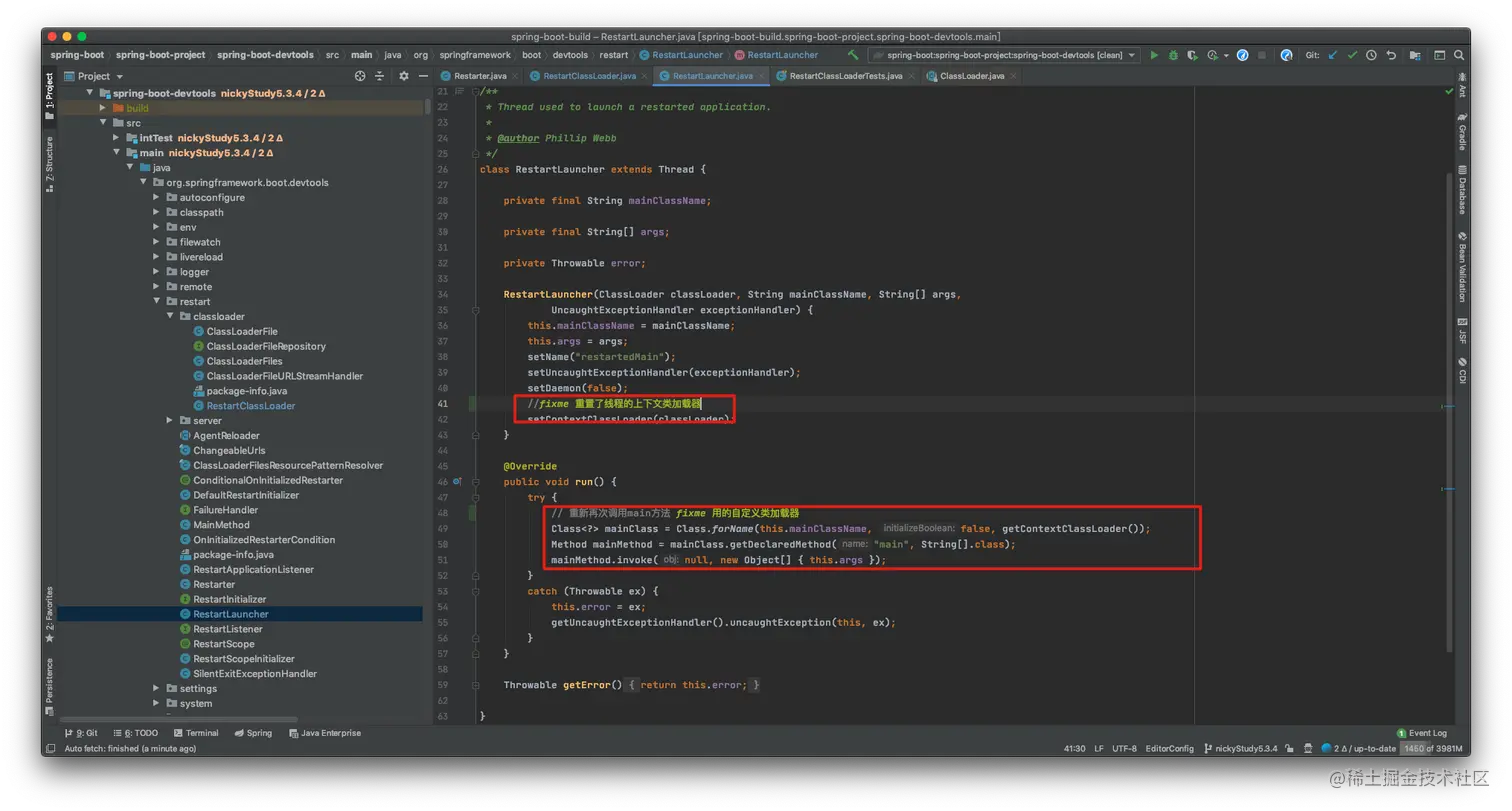This screenshot has width=1512, height=811.
Task: Toggle the 2: Favorites side tab
Action: point(49,615)
